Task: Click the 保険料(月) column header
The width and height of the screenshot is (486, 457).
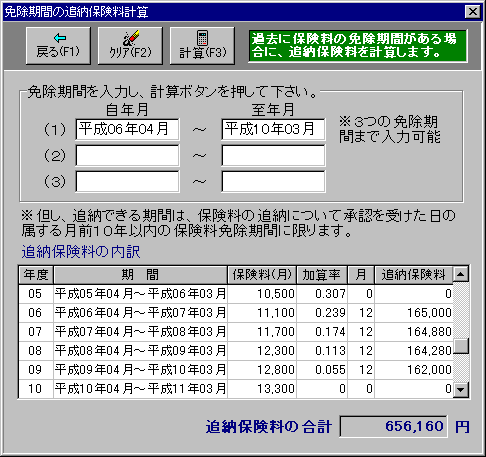Action: [262, 275]
